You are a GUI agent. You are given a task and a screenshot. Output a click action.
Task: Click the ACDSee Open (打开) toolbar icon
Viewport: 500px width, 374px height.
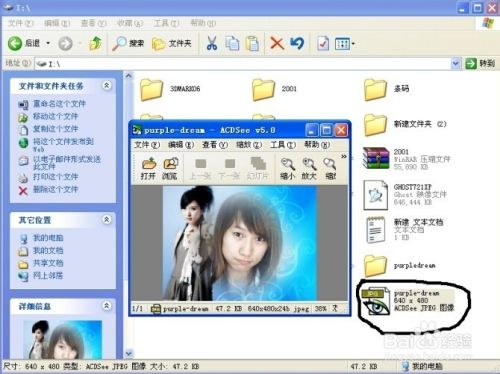point(148,168)
